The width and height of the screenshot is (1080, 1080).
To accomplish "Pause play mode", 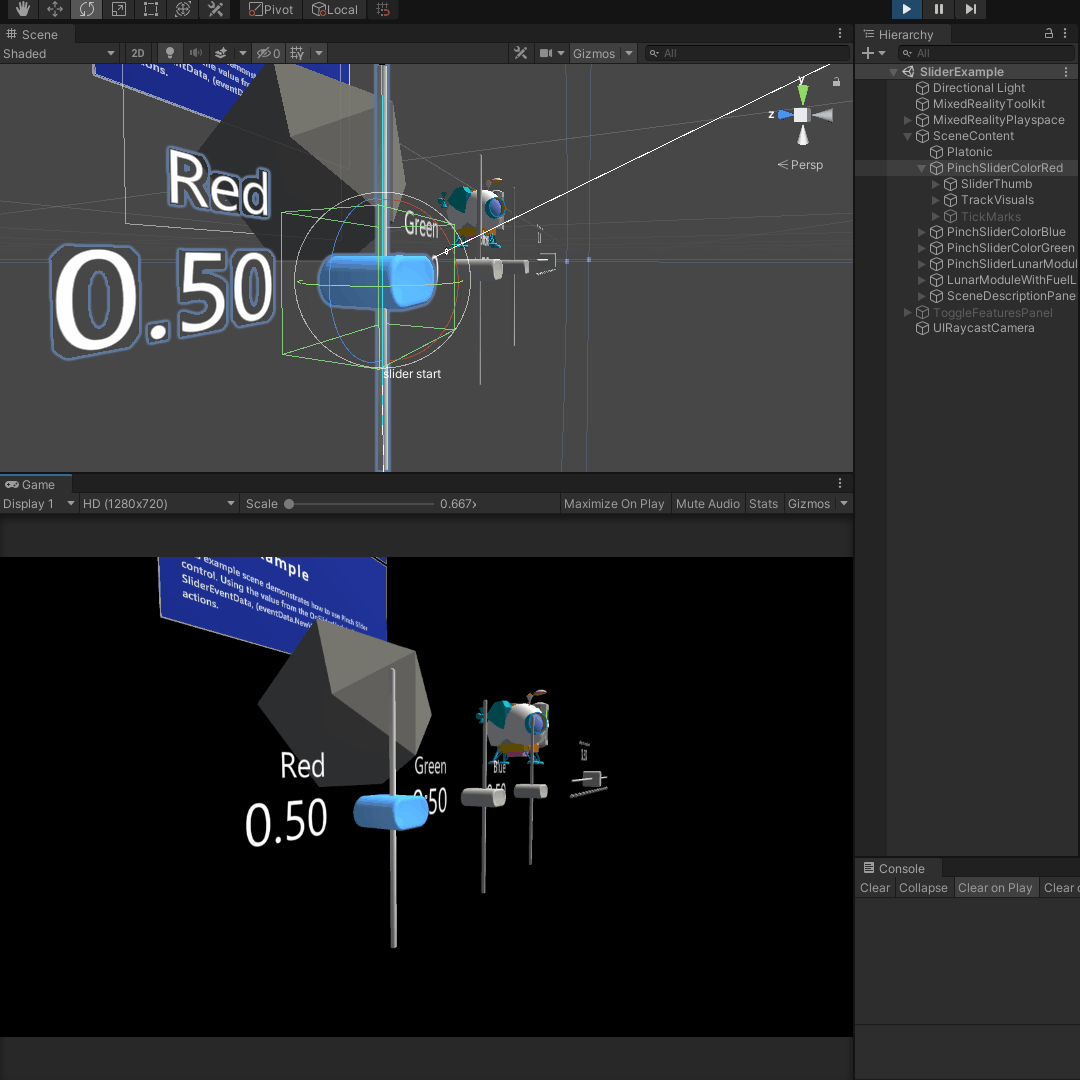I will coord(938,9).
